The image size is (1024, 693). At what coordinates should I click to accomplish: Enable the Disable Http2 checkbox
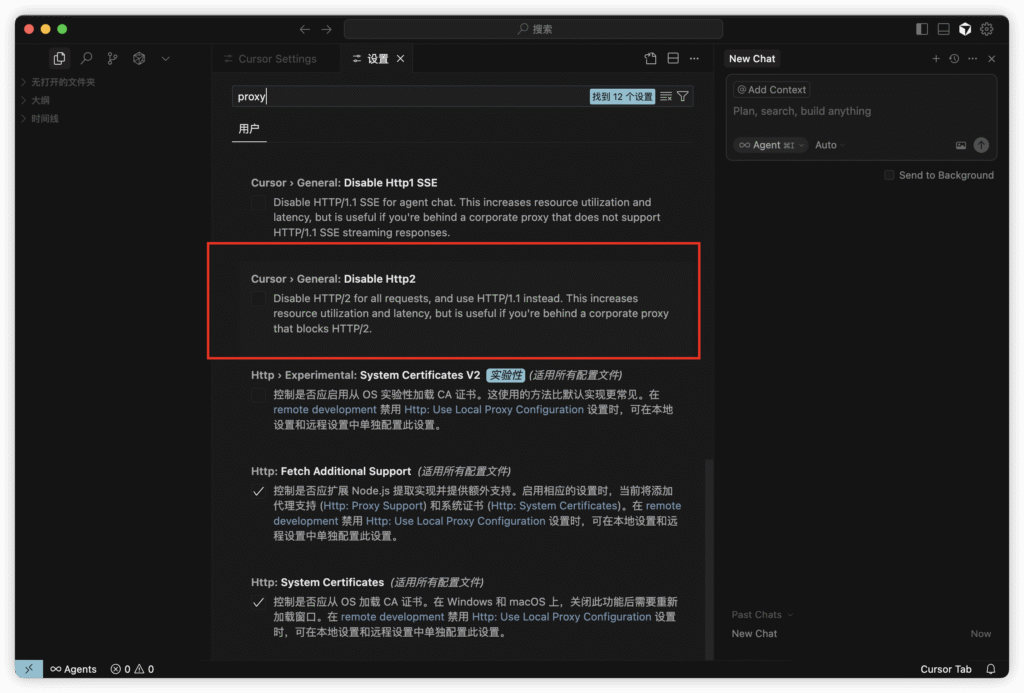click(259, 299)
